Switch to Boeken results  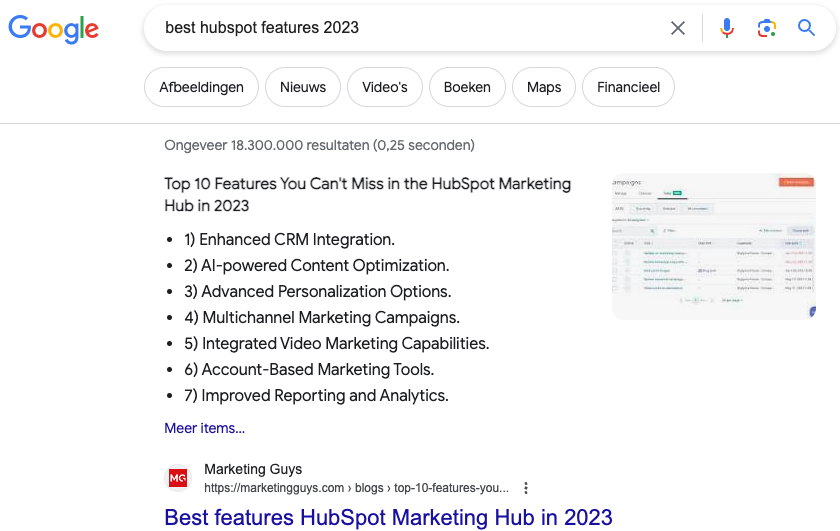(467, 87)
